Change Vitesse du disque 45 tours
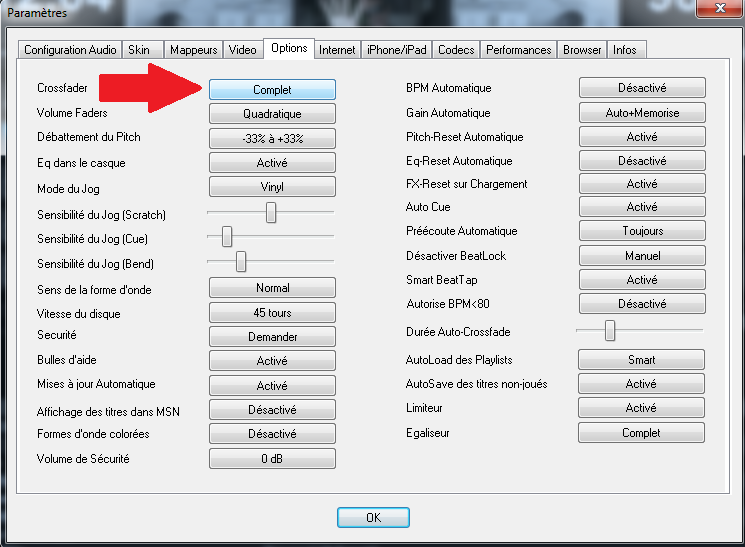Viewport: 745px width, 547px height. coord(272,313)
